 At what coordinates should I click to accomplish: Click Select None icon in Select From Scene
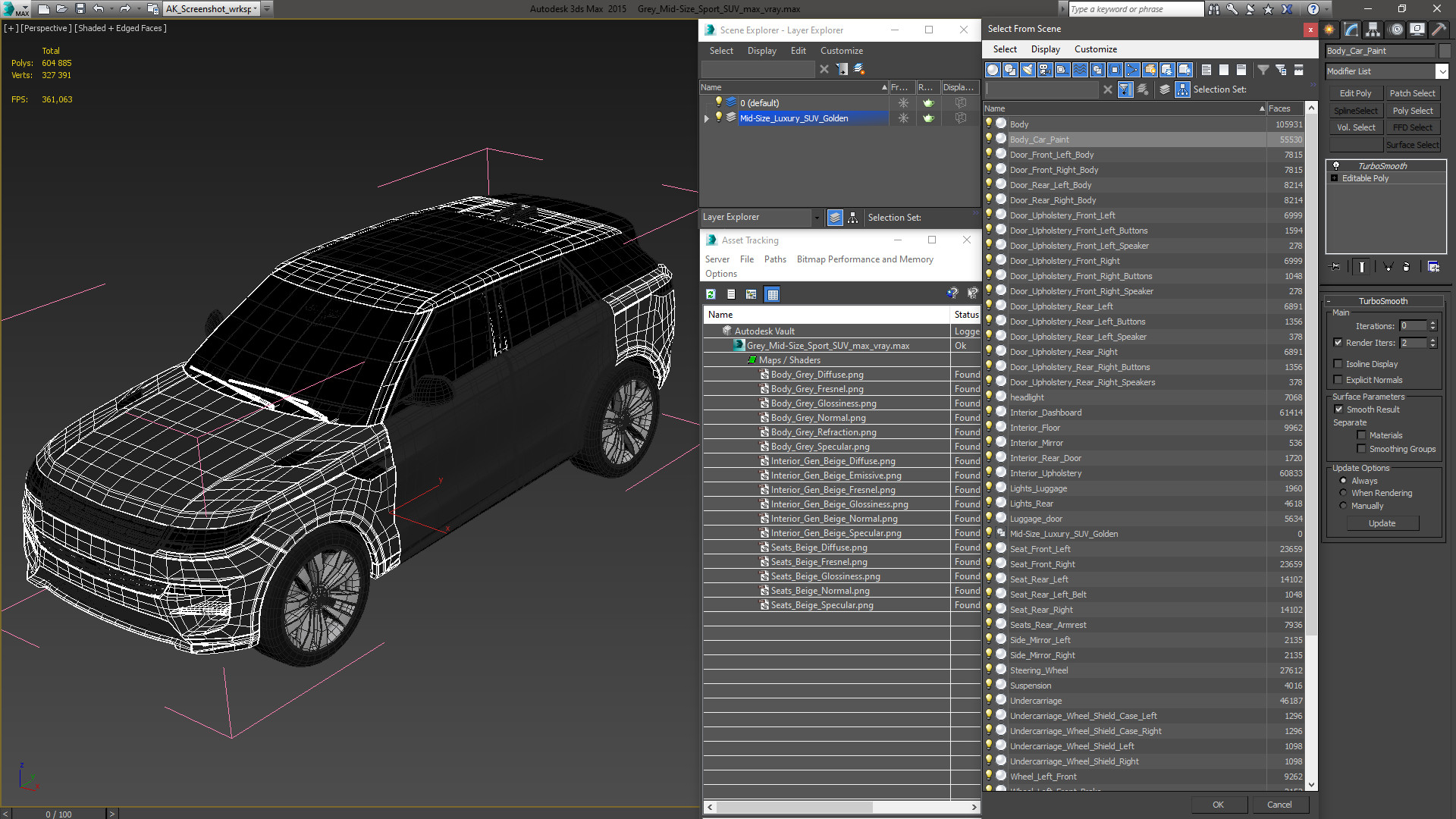[x=1224, y=70]
